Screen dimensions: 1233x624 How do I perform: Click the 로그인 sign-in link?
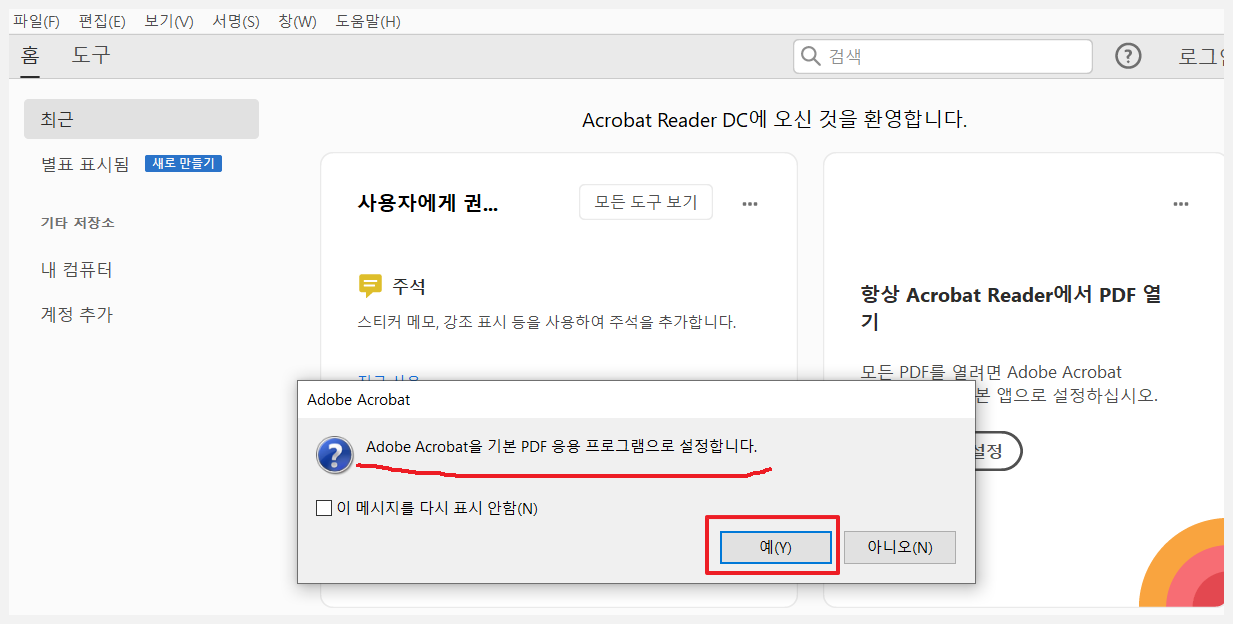point(1203,57)
